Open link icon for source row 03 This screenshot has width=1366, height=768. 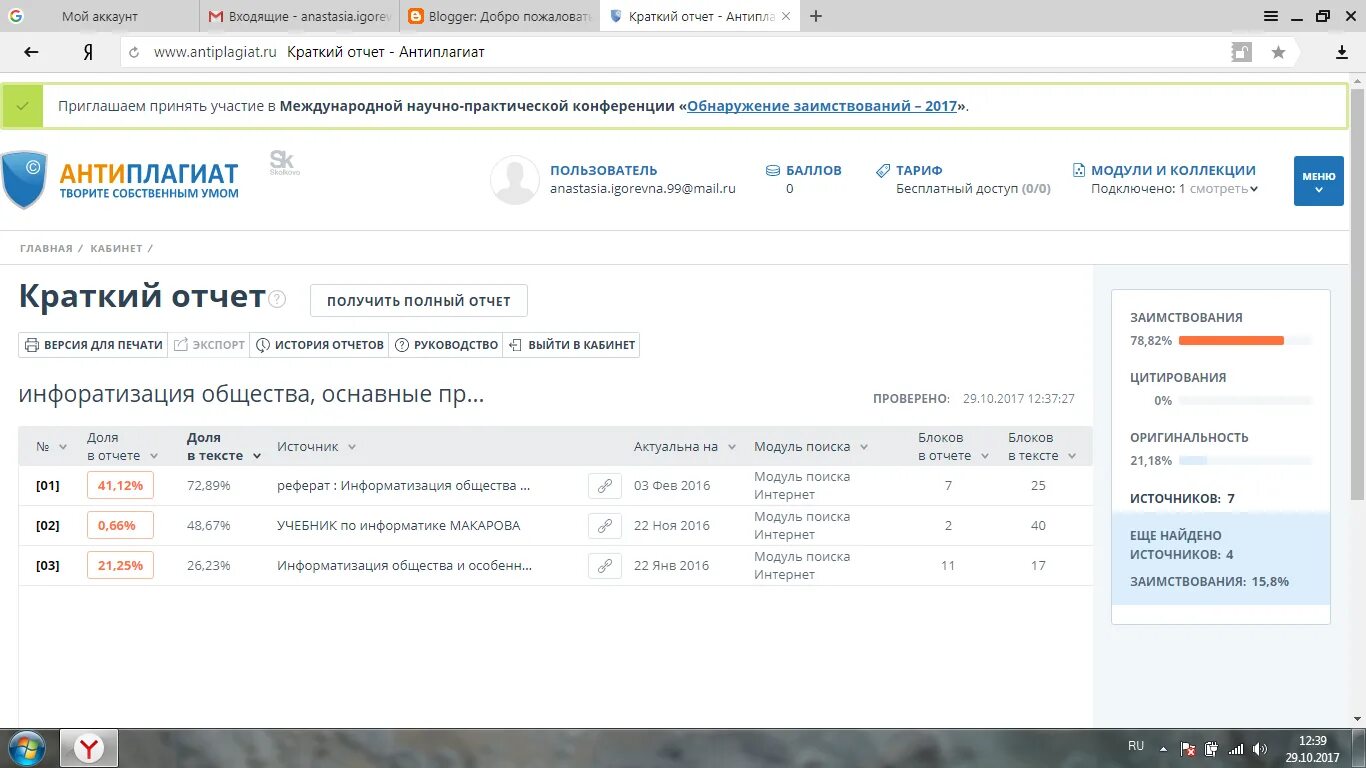point(604,565)
